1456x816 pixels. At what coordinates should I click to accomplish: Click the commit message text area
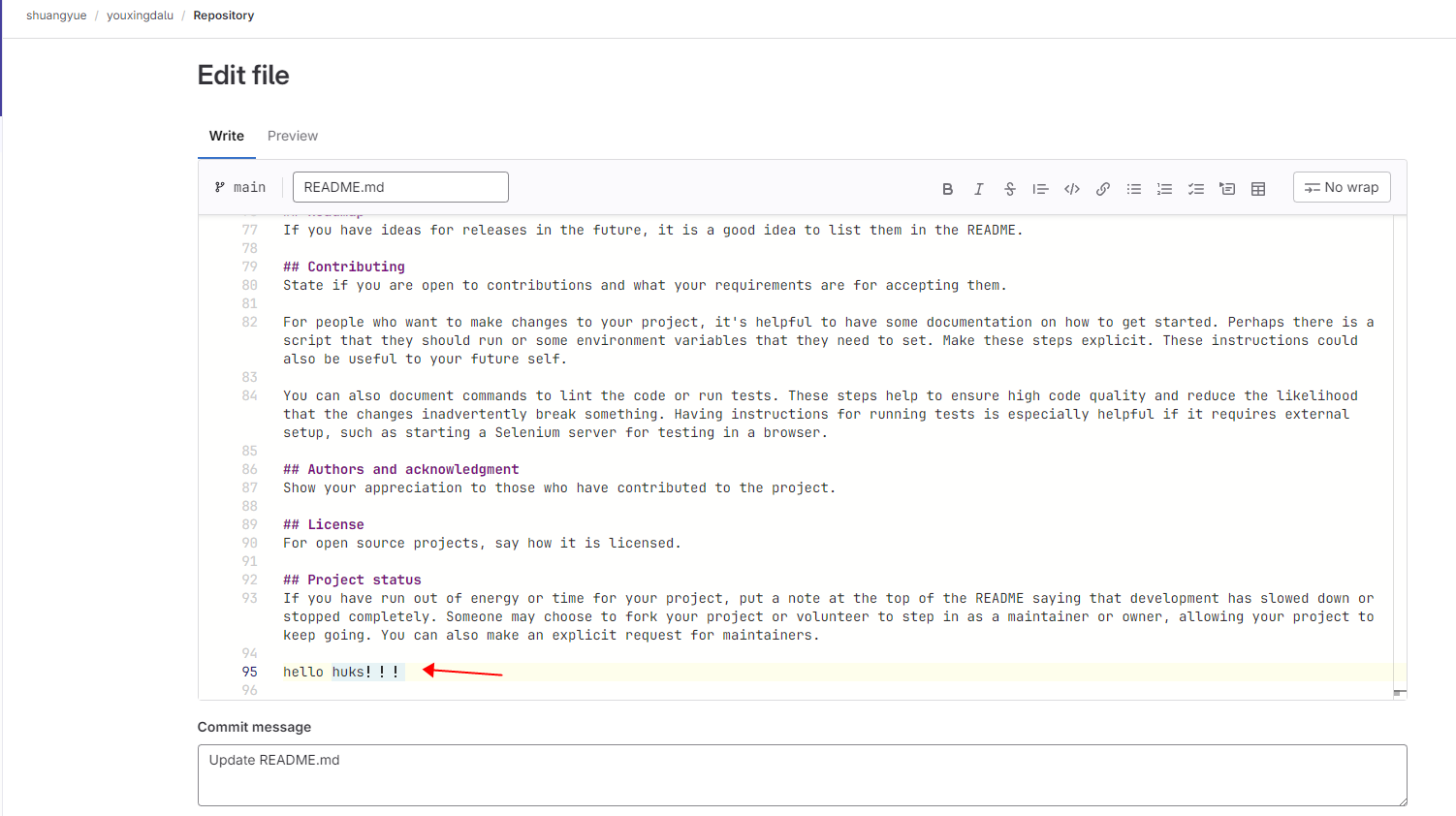tap(802, 775)
